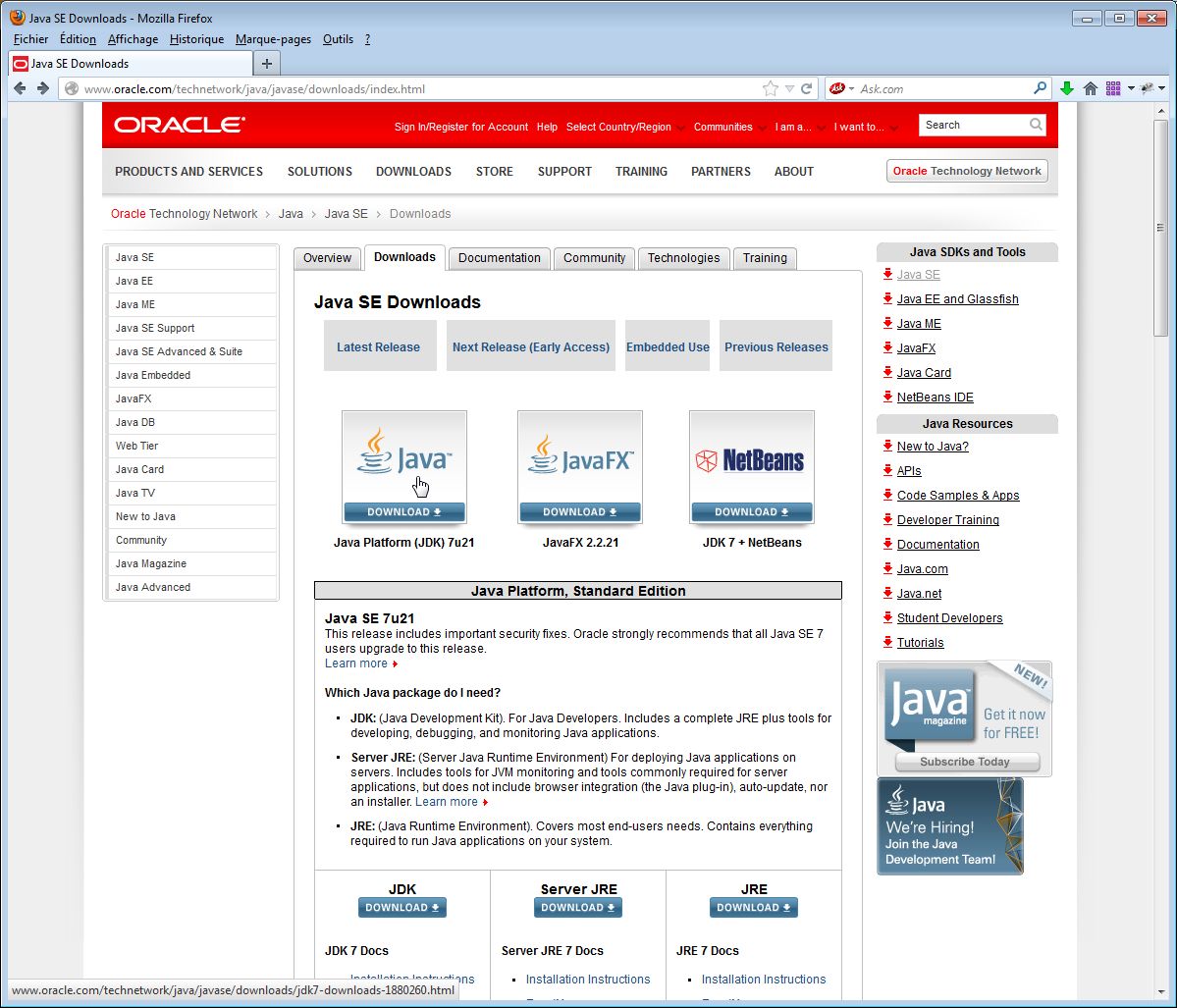Click the spotted add-on icon in the toolbar
The height and width of the screenshot is (1008, 1177).
pos(1147,88)
